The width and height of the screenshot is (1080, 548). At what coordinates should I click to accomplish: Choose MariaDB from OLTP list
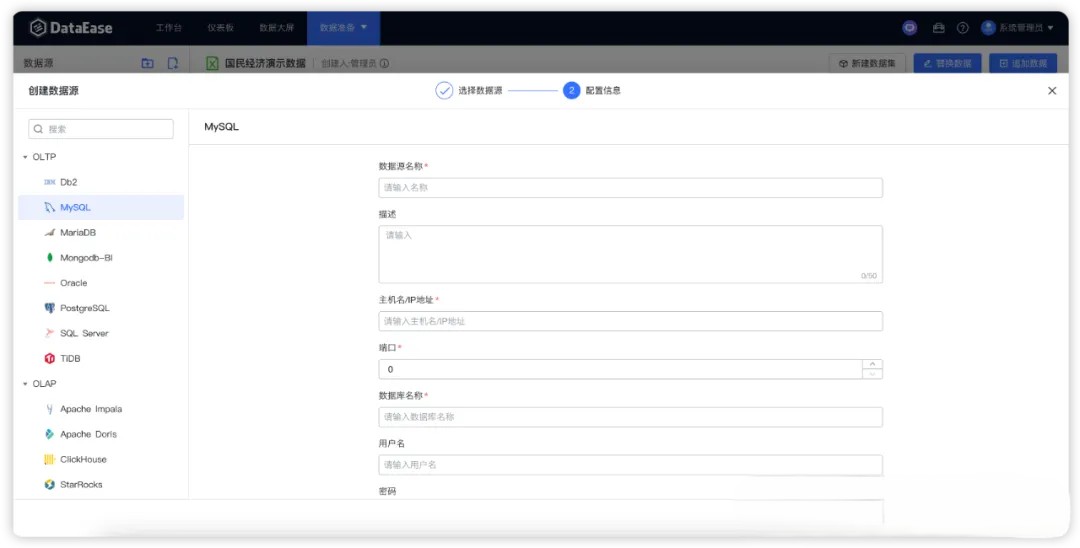tap(77, 232)
